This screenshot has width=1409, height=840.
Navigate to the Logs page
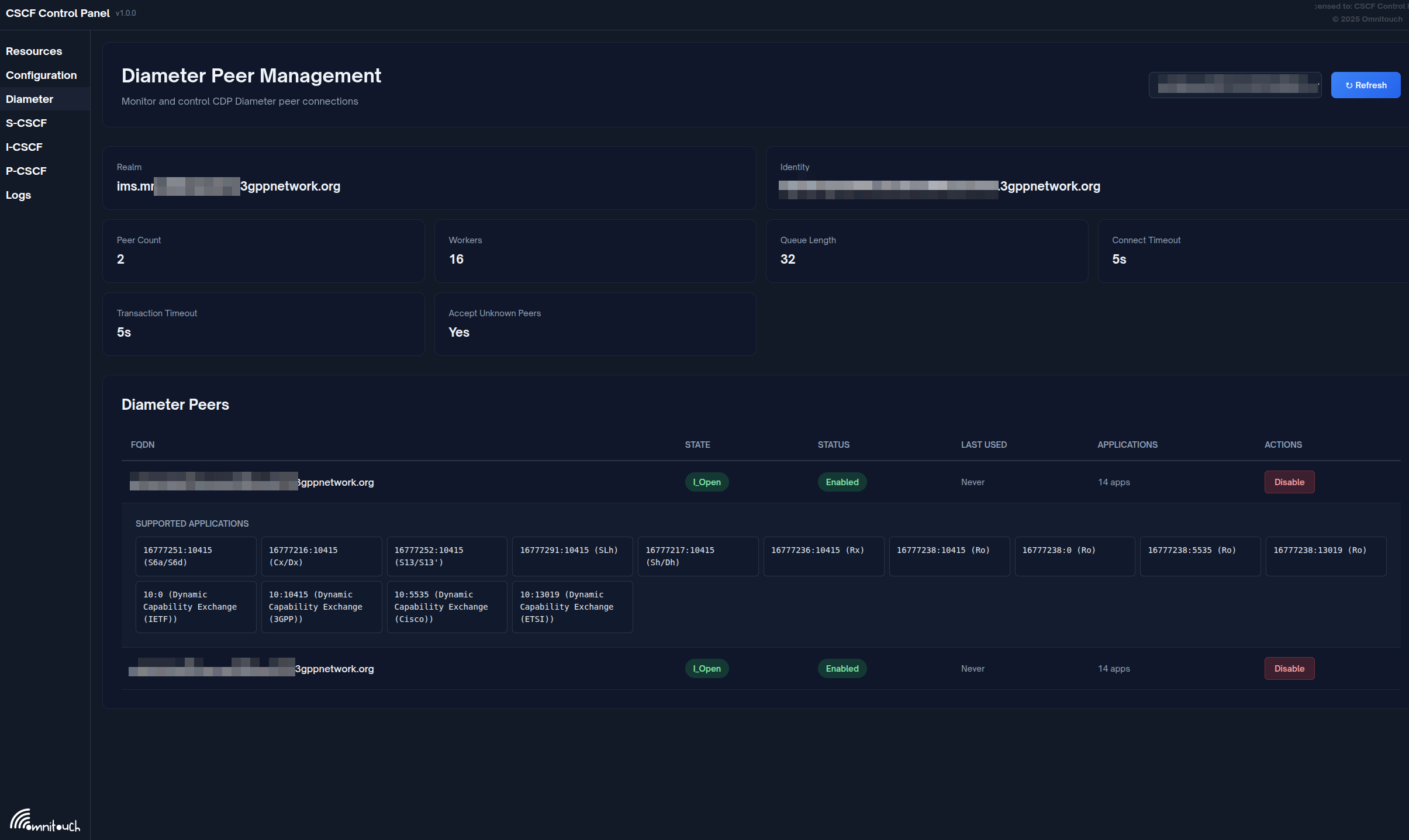(x=18, y=195)
